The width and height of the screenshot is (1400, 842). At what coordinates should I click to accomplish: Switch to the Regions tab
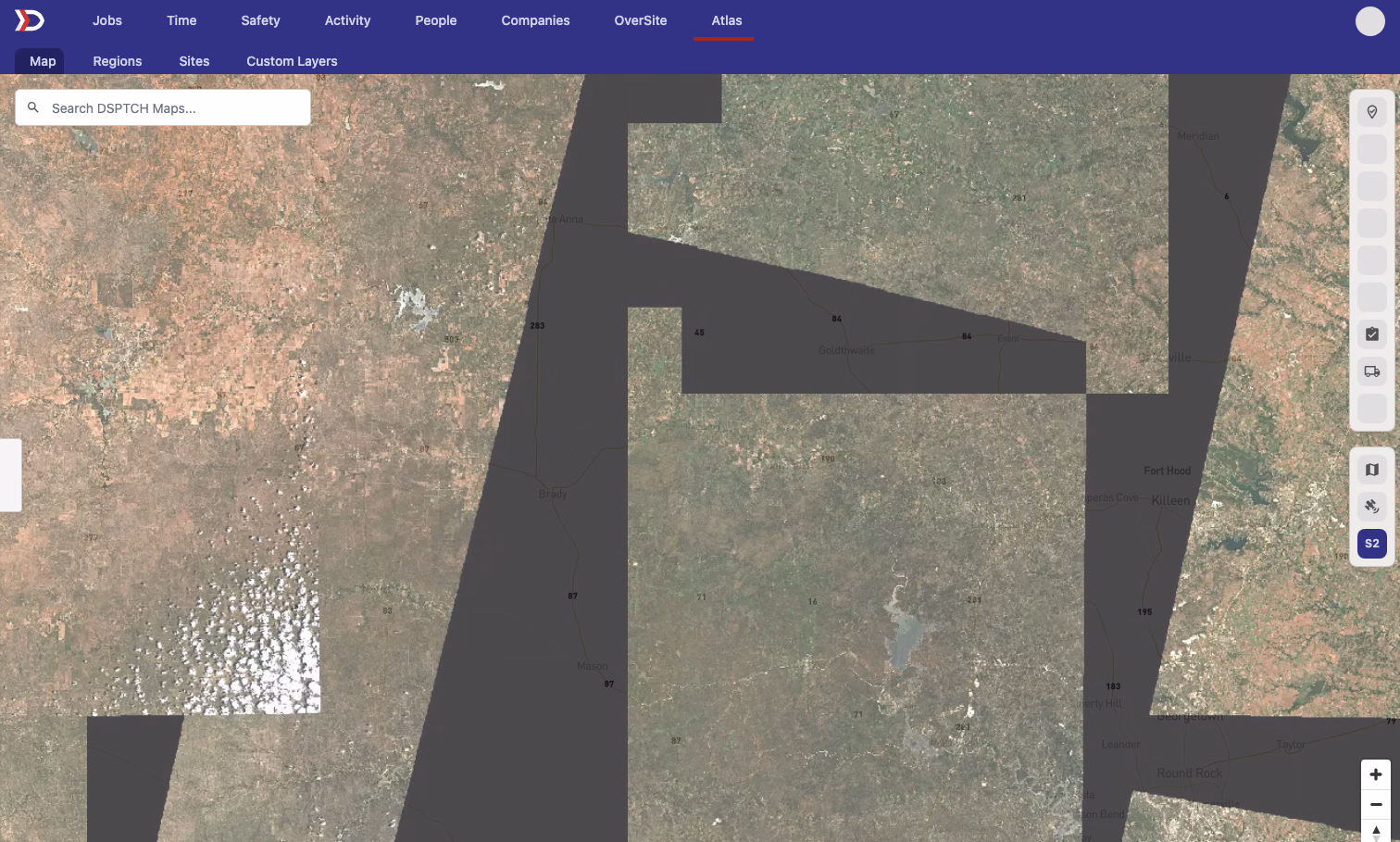(118, 61)
